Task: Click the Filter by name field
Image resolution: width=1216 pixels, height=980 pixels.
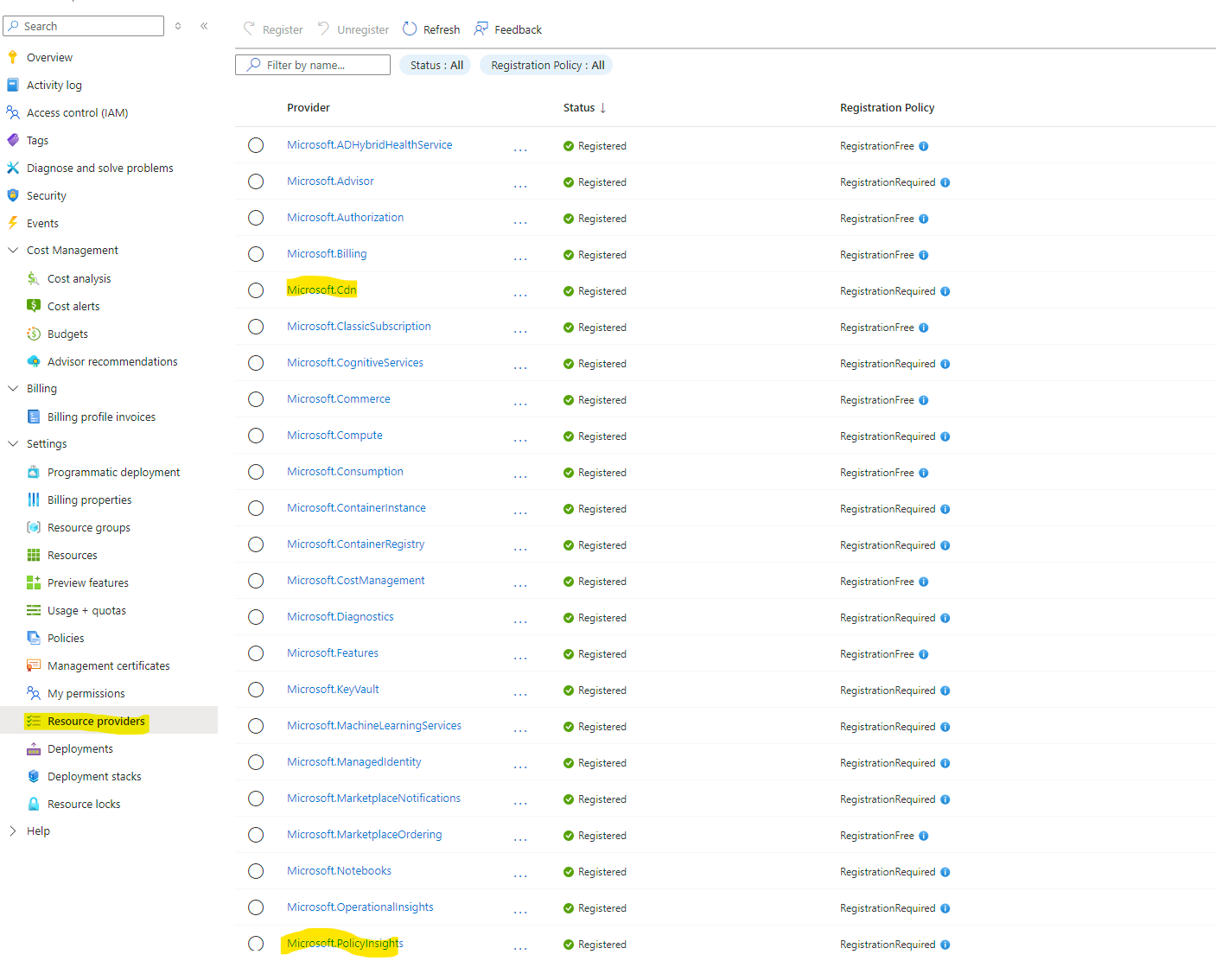Action: pos(313,65)
